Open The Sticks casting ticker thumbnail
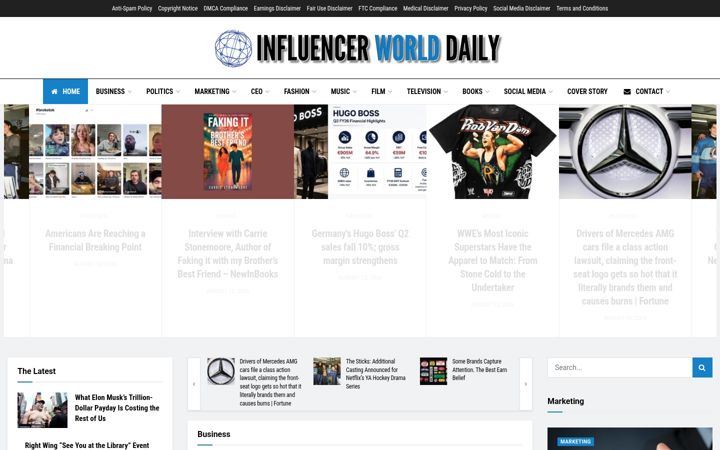720x450 pixels. pos(327,371)
